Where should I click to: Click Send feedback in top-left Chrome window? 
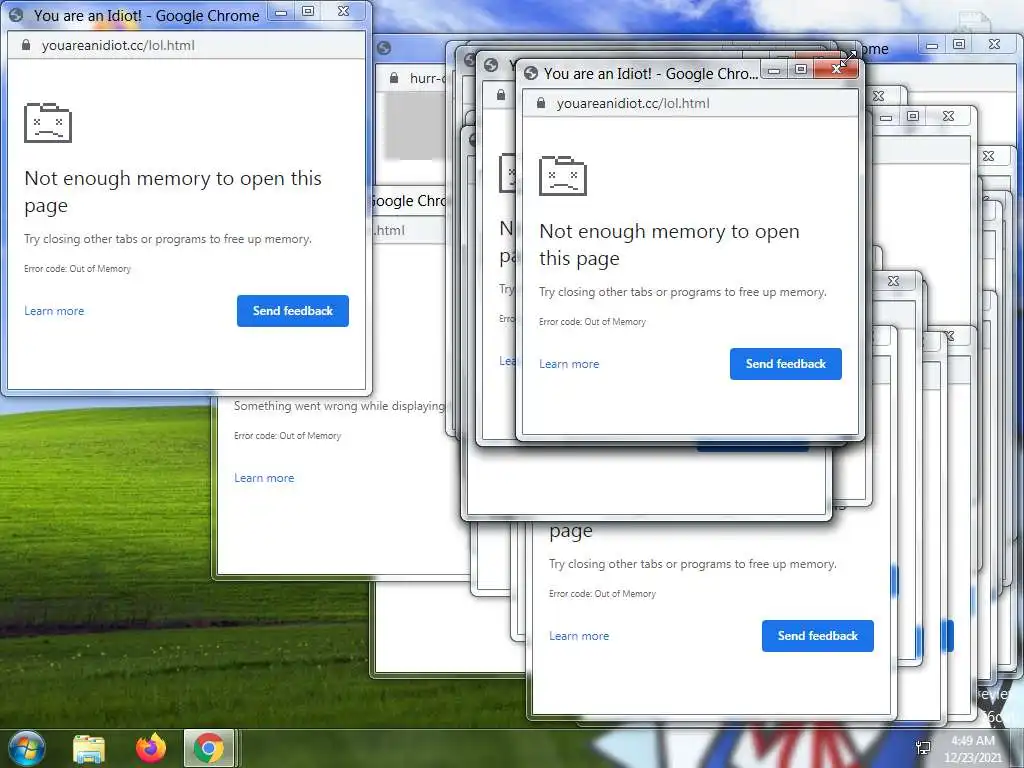293,311
